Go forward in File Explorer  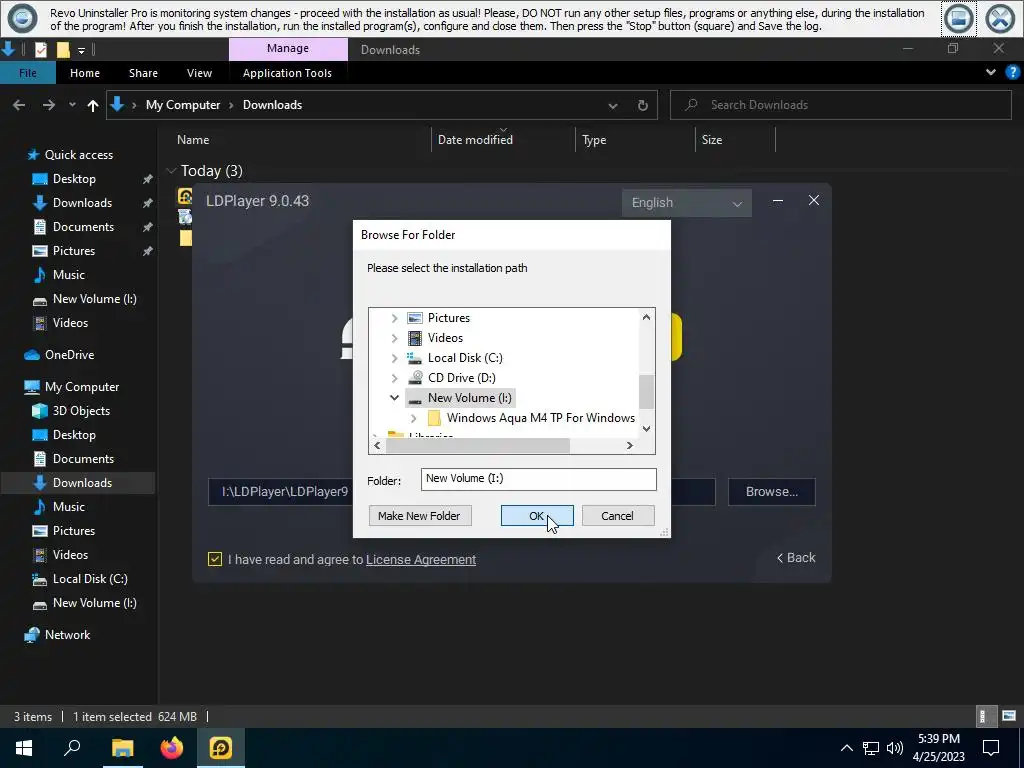coord(49,104)
